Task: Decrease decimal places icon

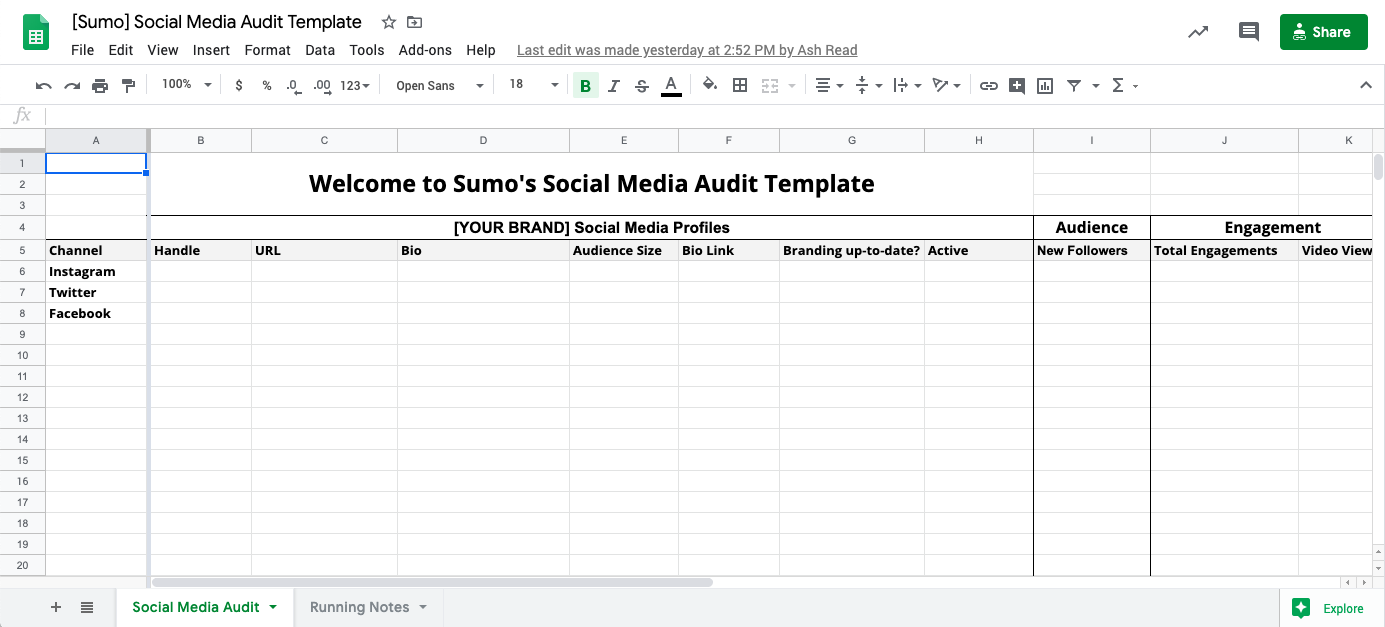Action: point(293,86)
